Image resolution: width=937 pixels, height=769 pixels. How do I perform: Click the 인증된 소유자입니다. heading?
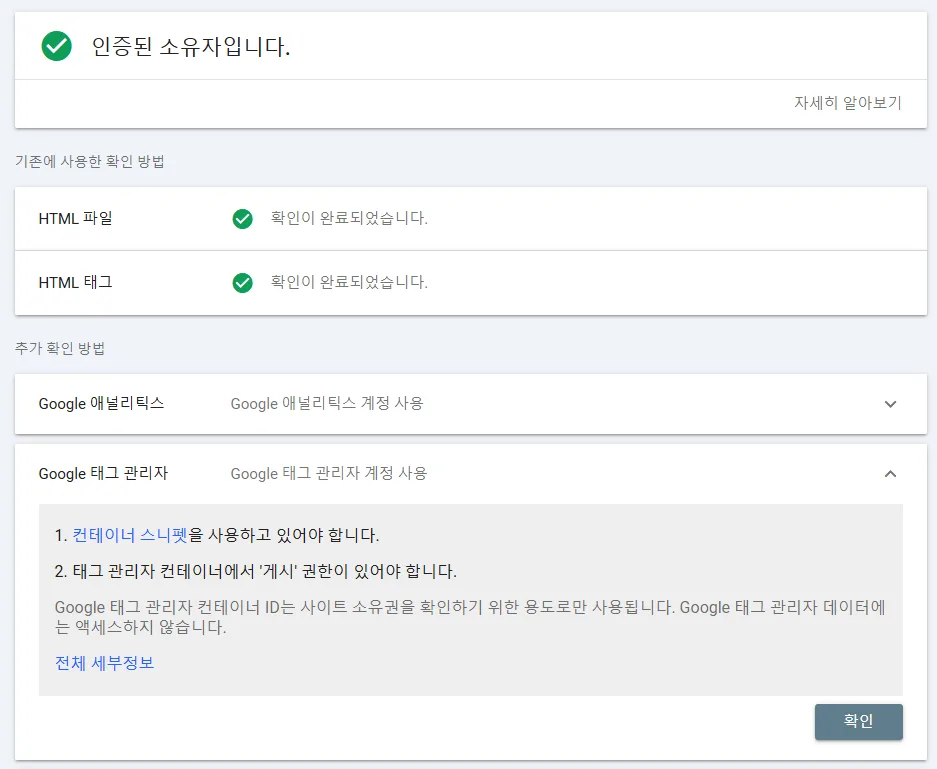191,47
